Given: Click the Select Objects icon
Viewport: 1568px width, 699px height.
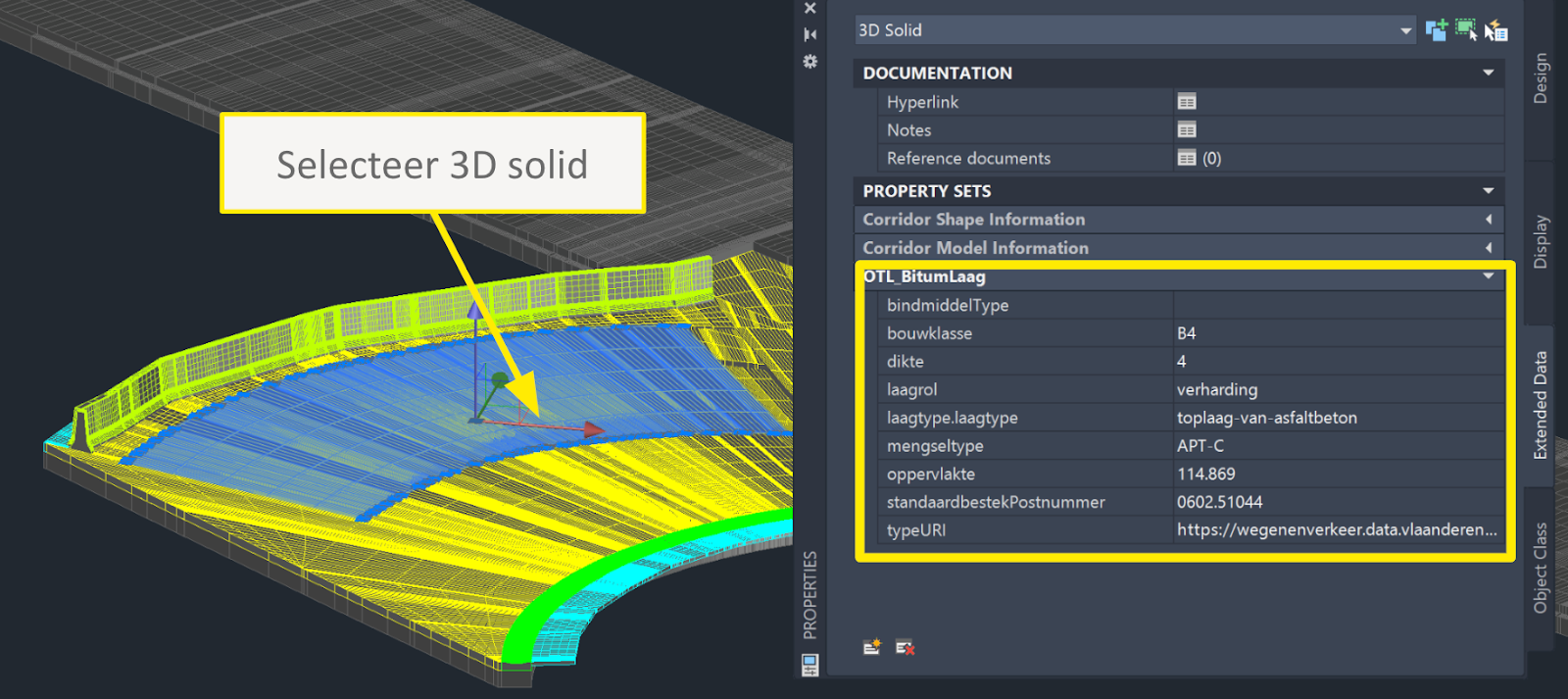Looking at the screenshot, I should click(x=1465, y=30).
